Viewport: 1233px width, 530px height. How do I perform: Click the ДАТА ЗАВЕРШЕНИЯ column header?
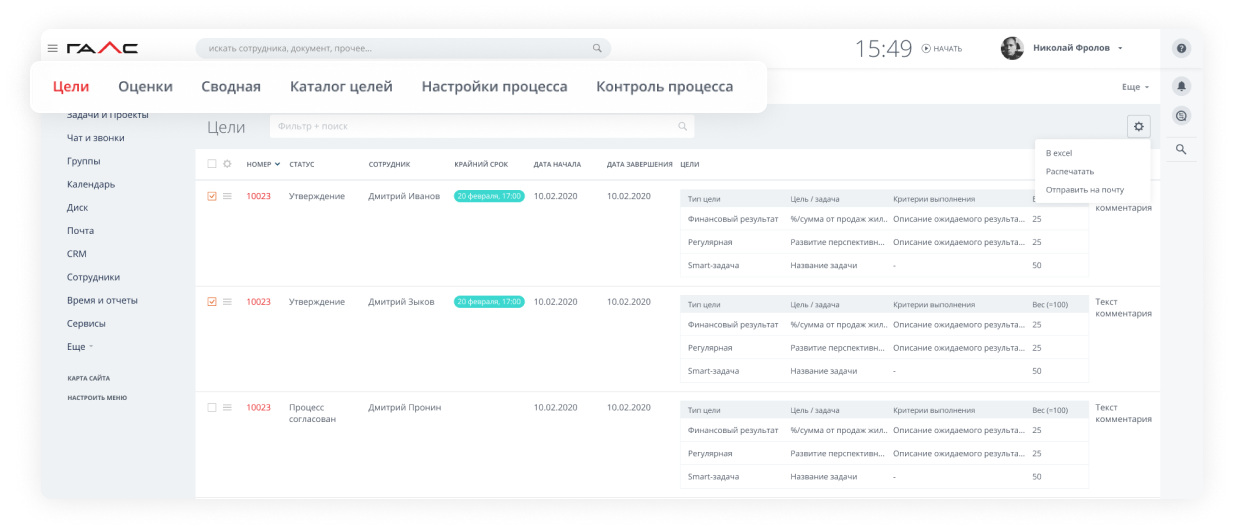coord(640,164)
